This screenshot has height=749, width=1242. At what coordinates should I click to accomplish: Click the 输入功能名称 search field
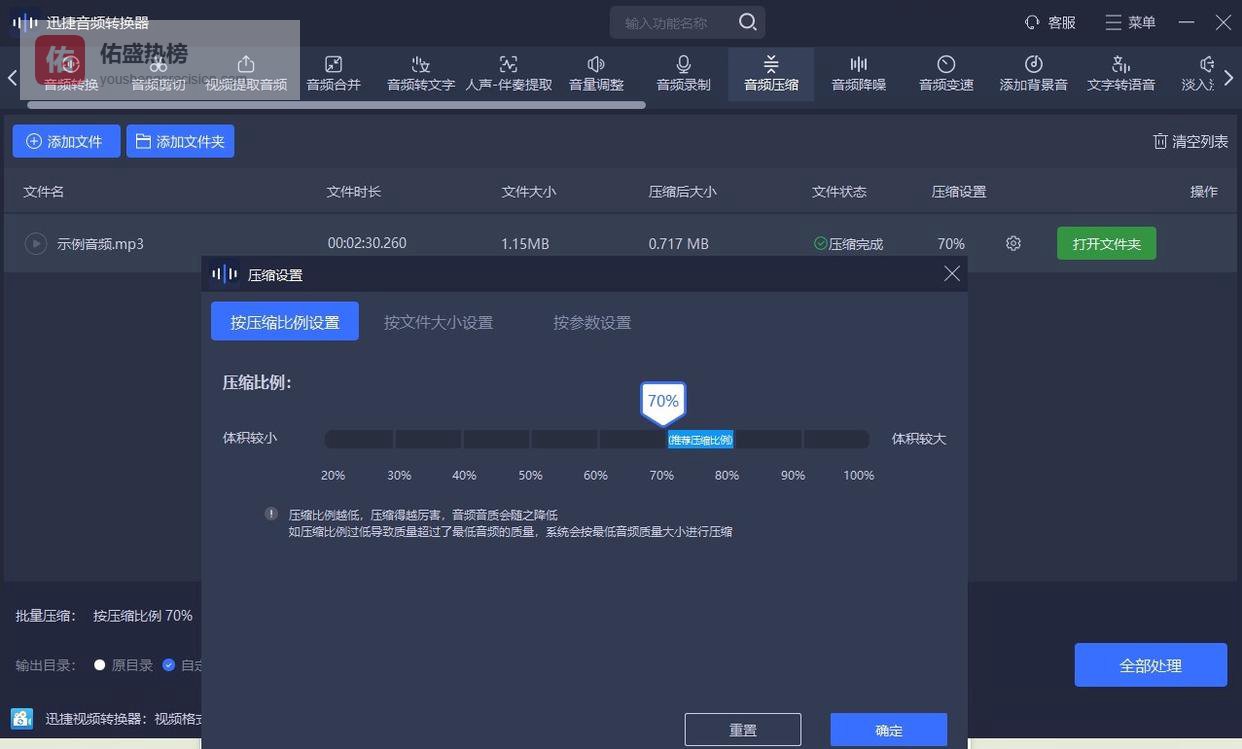[675, 22]
